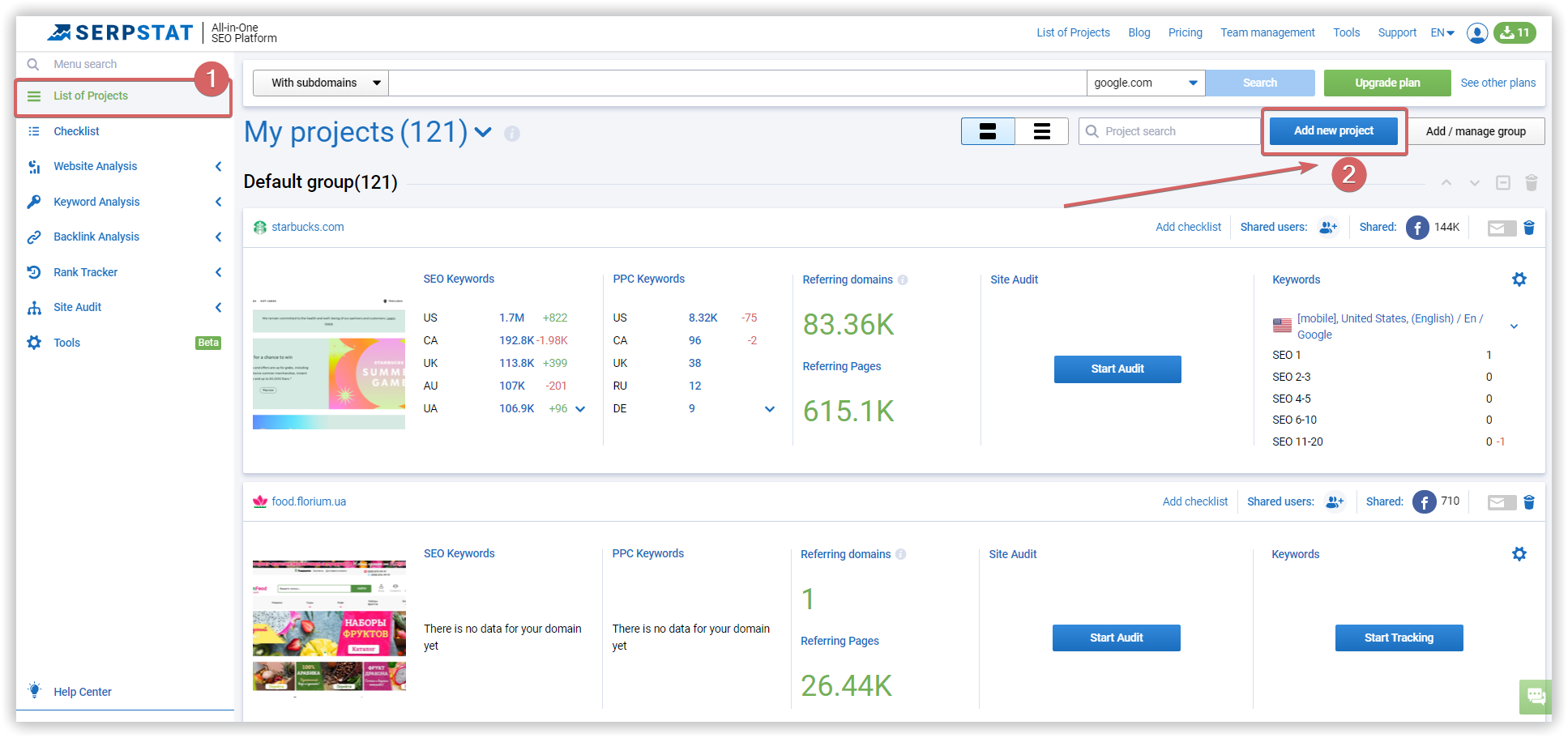Viewport: 1568px width, 738px height.
Task: Open the live chat widget
Action: [x=1535, y=696]
